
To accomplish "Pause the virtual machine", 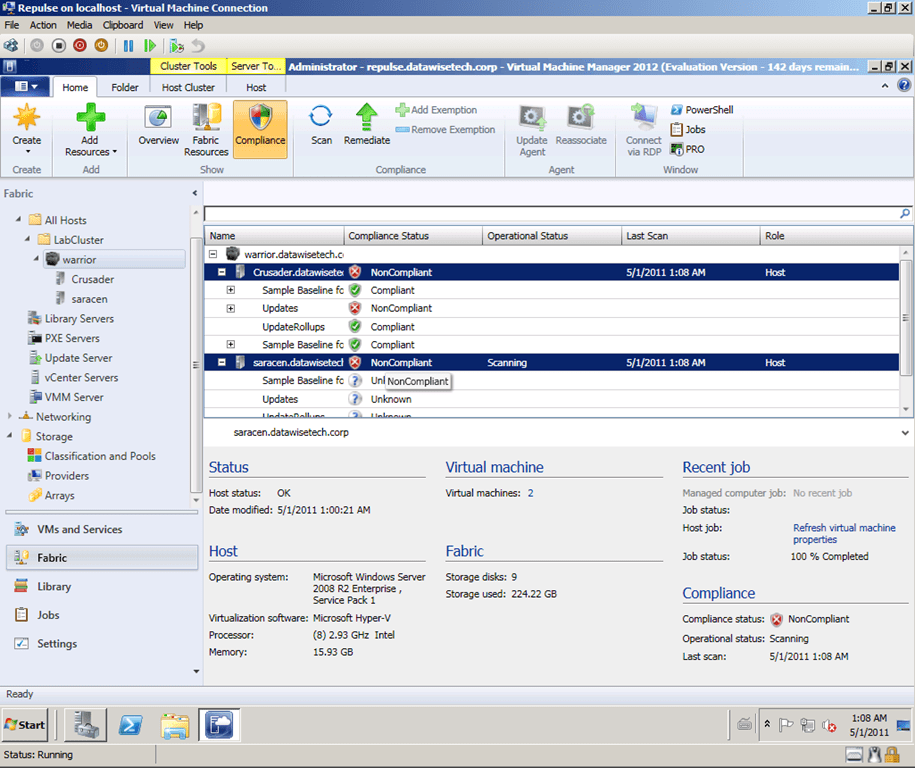I will tap(128, 46).
